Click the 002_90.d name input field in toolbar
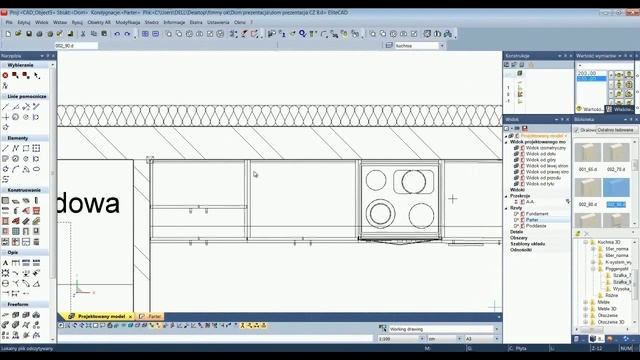This screenshot has height=360, width=640. pyautogui.click(x=76, y=46)
